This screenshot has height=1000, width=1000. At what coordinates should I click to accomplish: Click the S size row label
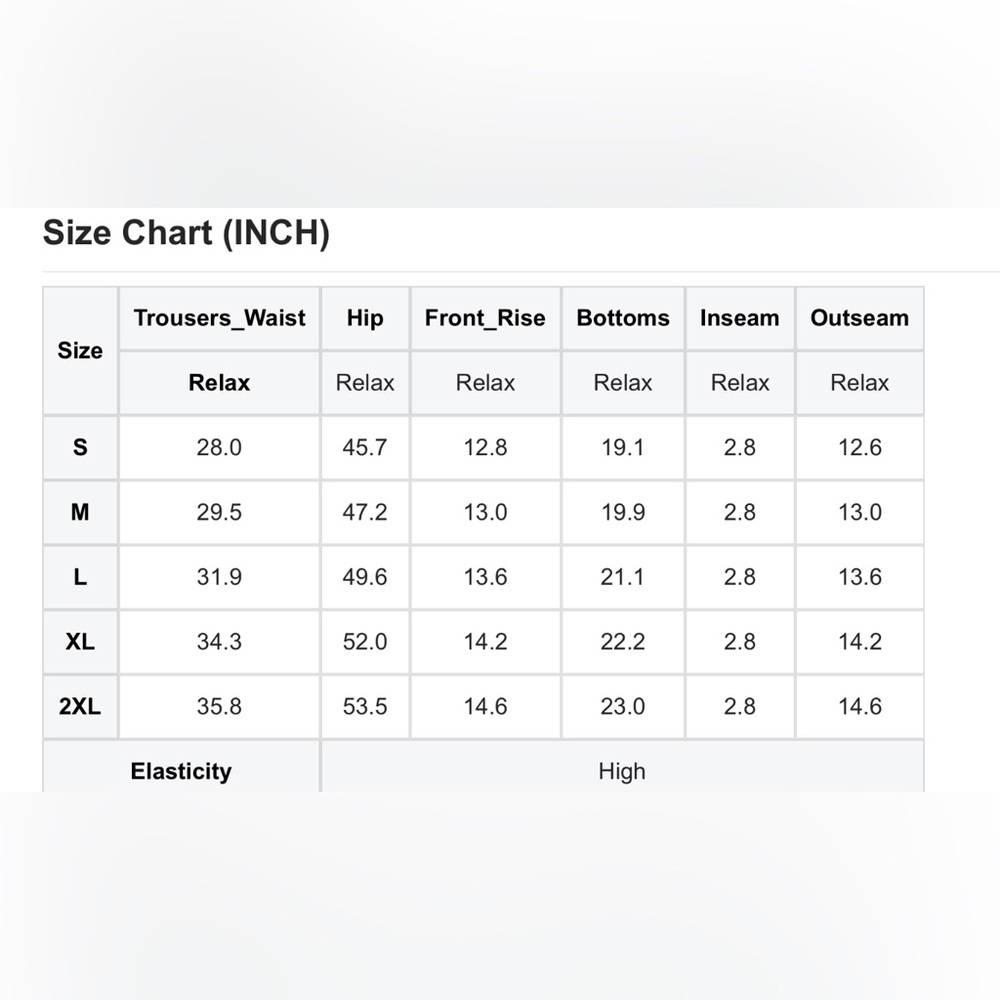coord(80,448)
